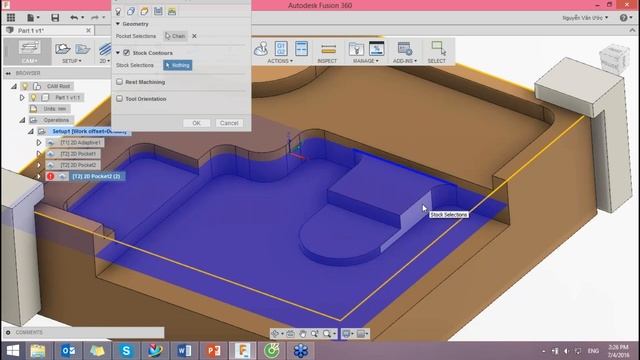Expand the COMMENTS panel
Screen dimensions: 640x360
(x=8, y=332)
